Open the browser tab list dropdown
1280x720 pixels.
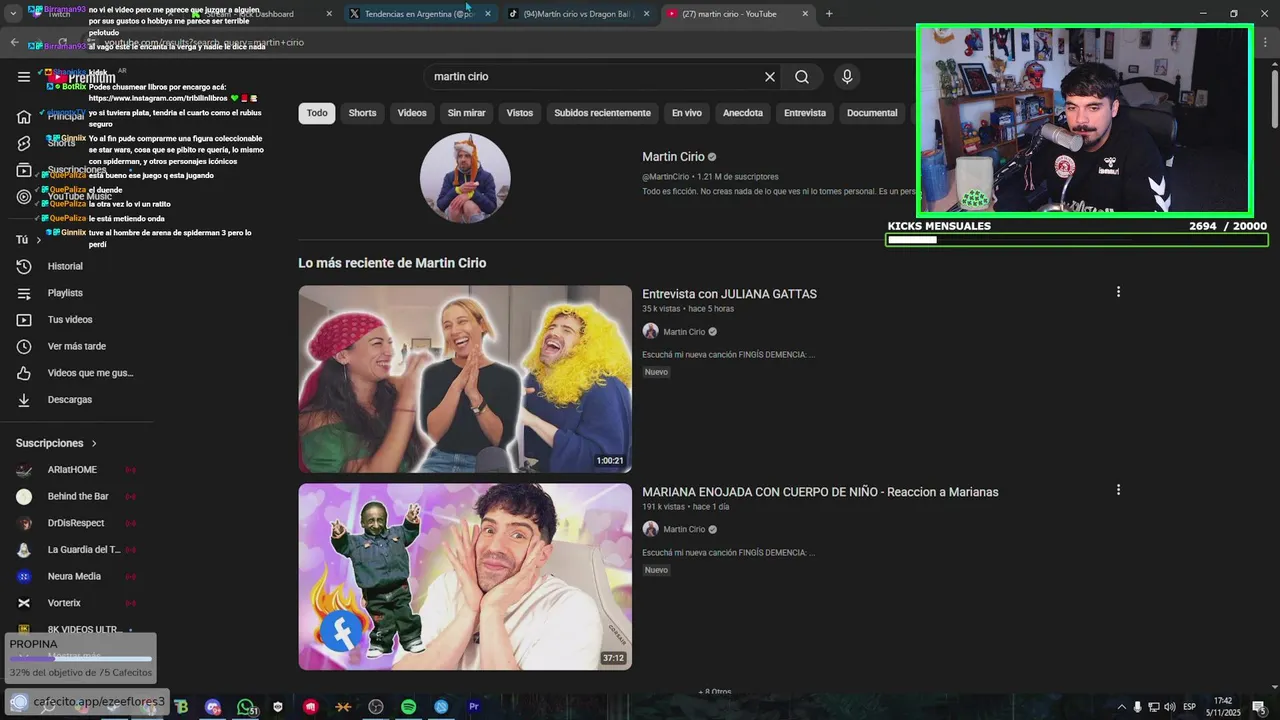coord(13,14)
